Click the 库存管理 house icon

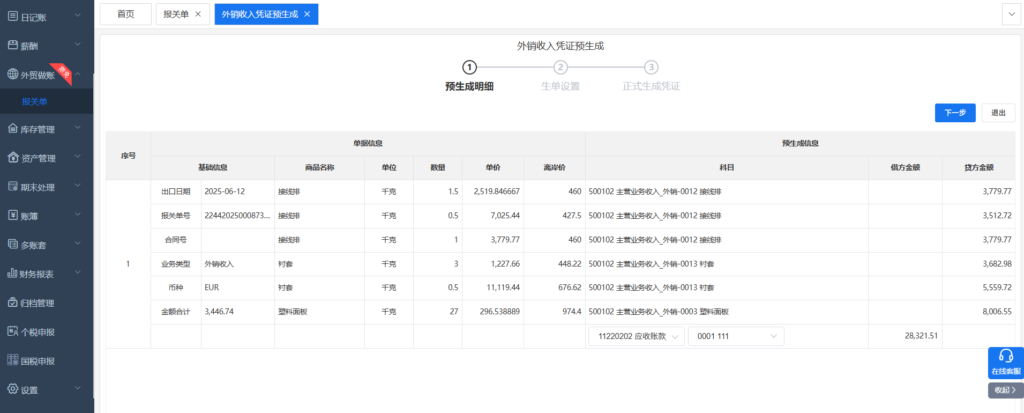[12, 129]
